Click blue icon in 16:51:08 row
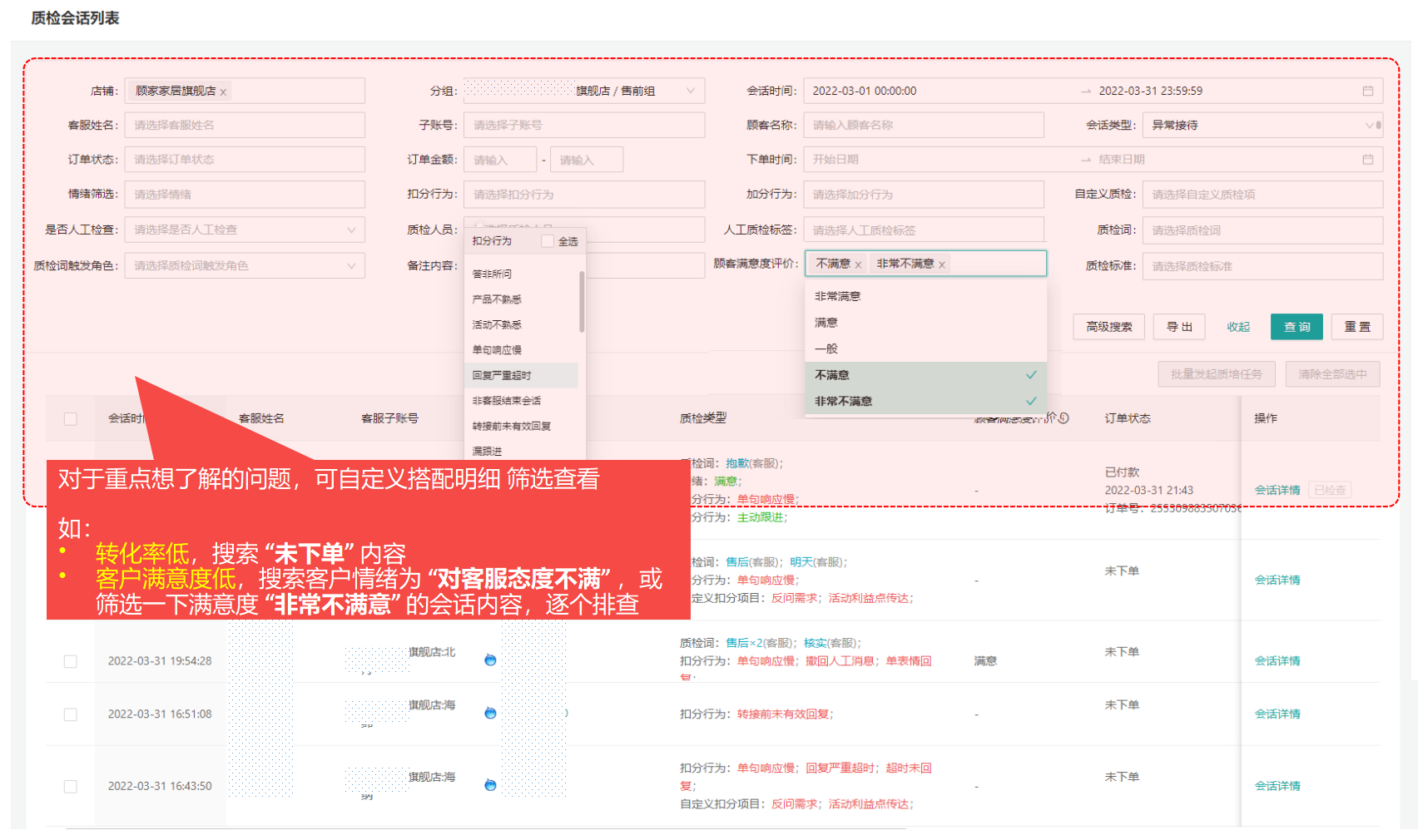The height and width of the screenshot is (840, 1418). (x=490, y=713)
